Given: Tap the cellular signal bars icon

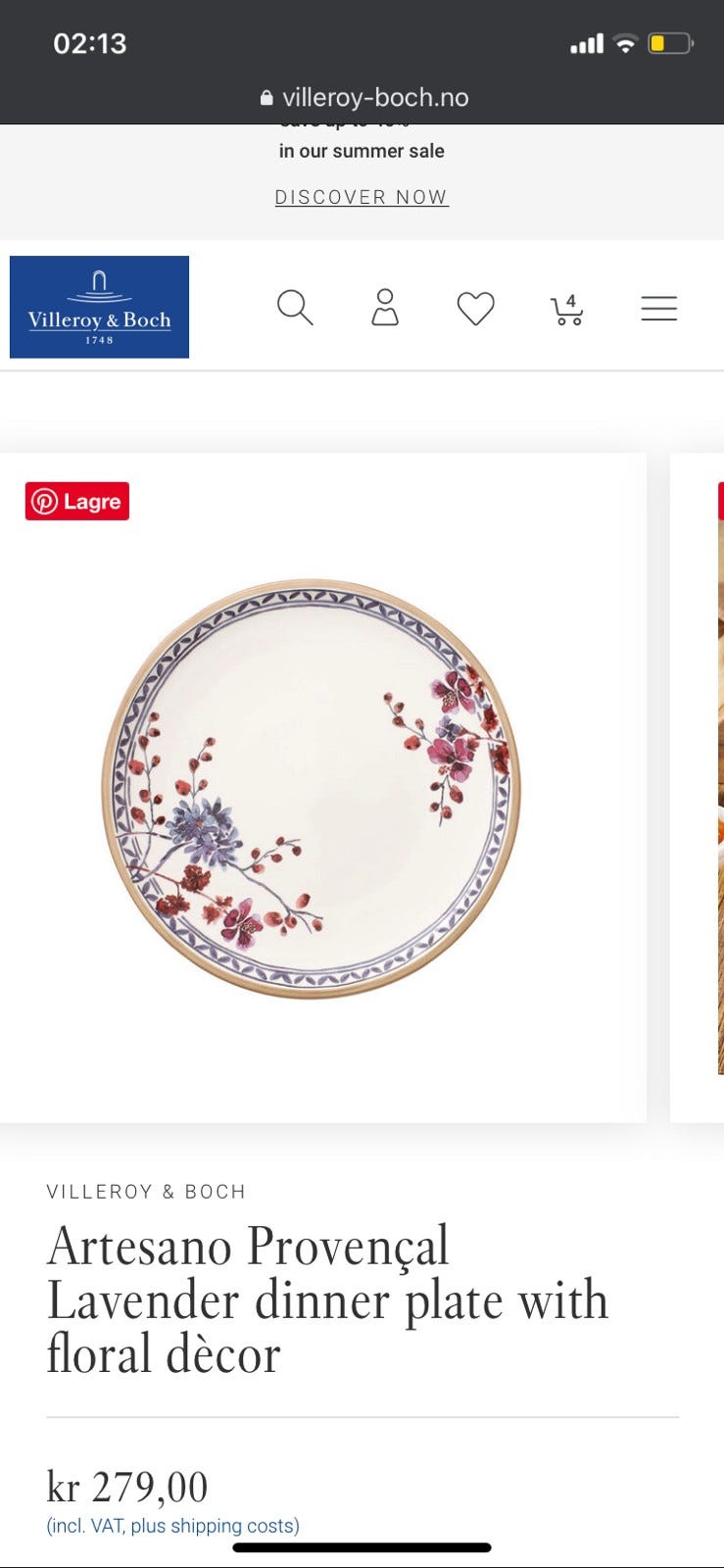Looking at the screenshot, I should 587,43.
